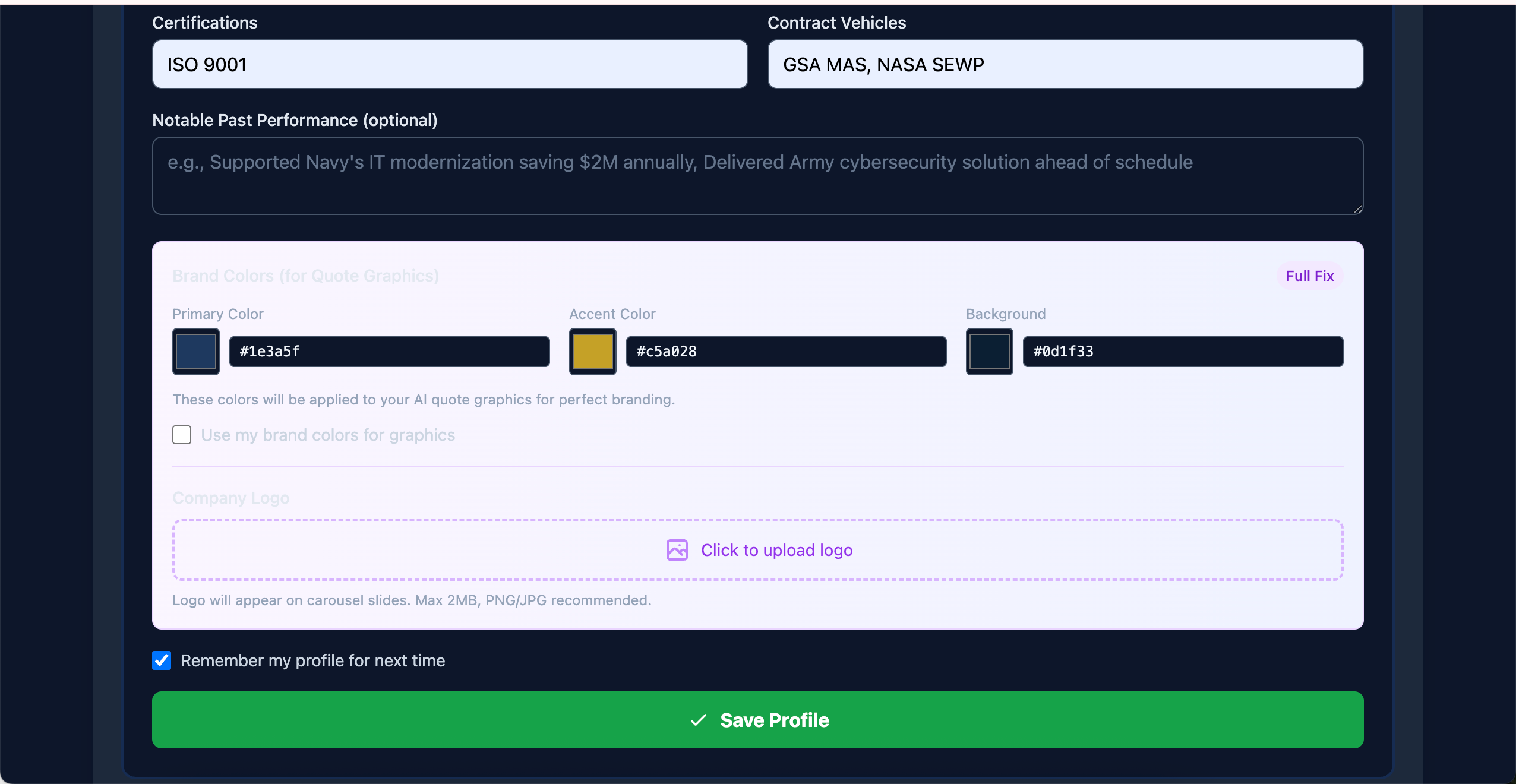The width and height of the screenshot is (1516, 784).
Task: Edit the accent color hex field #c5a028
Action: pos(785,352)
